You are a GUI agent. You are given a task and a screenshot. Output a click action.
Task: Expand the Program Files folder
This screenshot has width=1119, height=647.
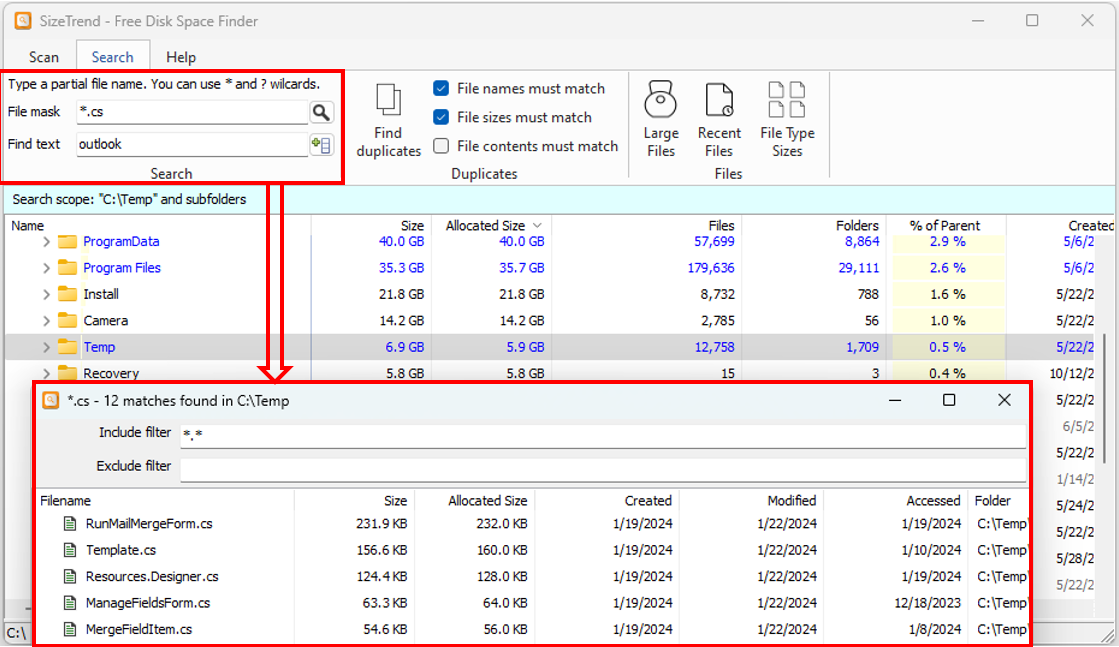pyautogui.click(x=46, y=268)
